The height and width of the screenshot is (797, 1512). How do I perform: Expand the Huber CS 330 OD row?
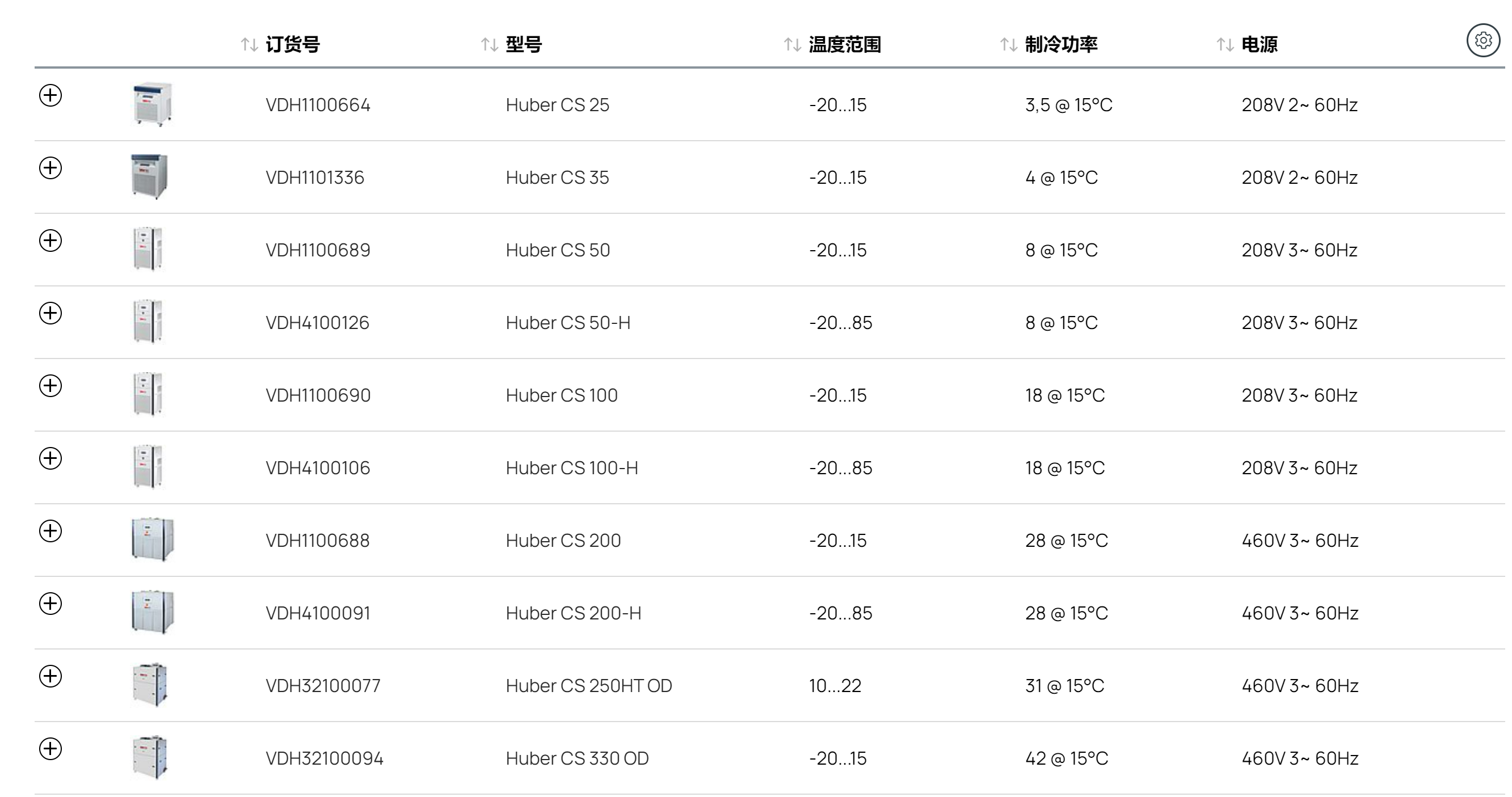(50, 749)
